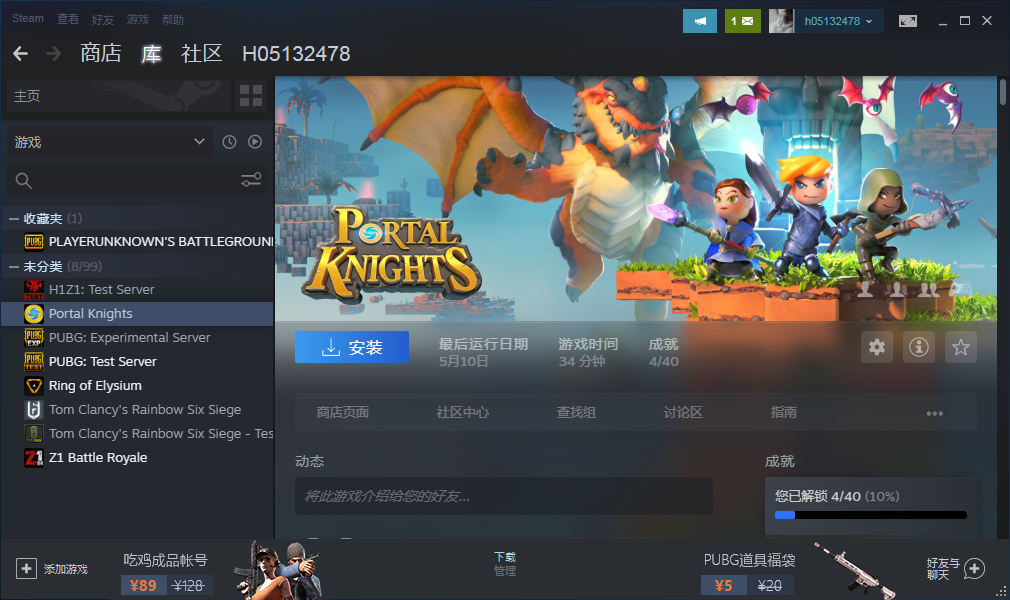Open the 商店页面 link

(x=343, y=412)
